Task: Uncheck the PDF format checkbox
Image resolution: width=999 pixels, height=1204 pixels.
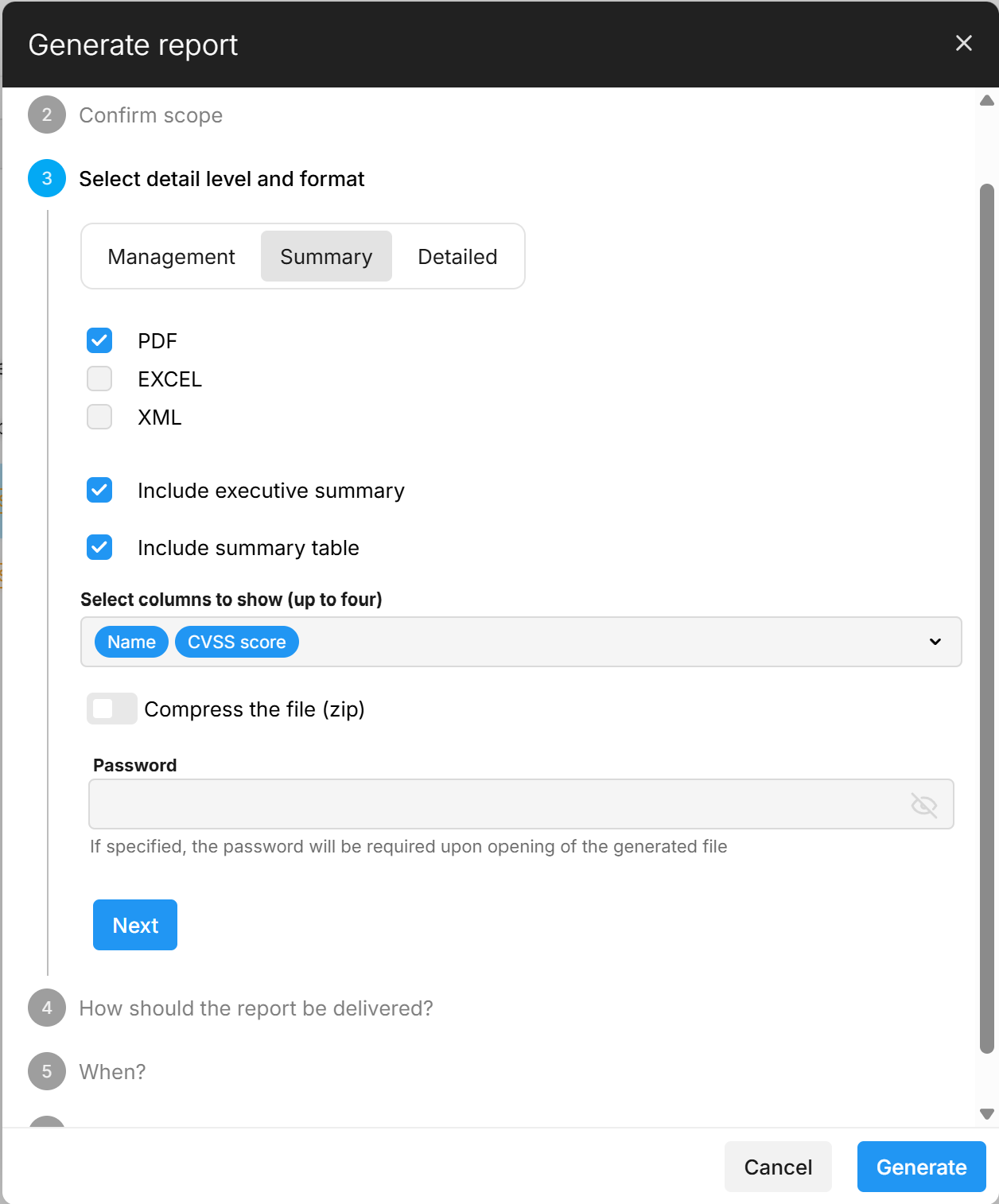Action: pos(99,341)
